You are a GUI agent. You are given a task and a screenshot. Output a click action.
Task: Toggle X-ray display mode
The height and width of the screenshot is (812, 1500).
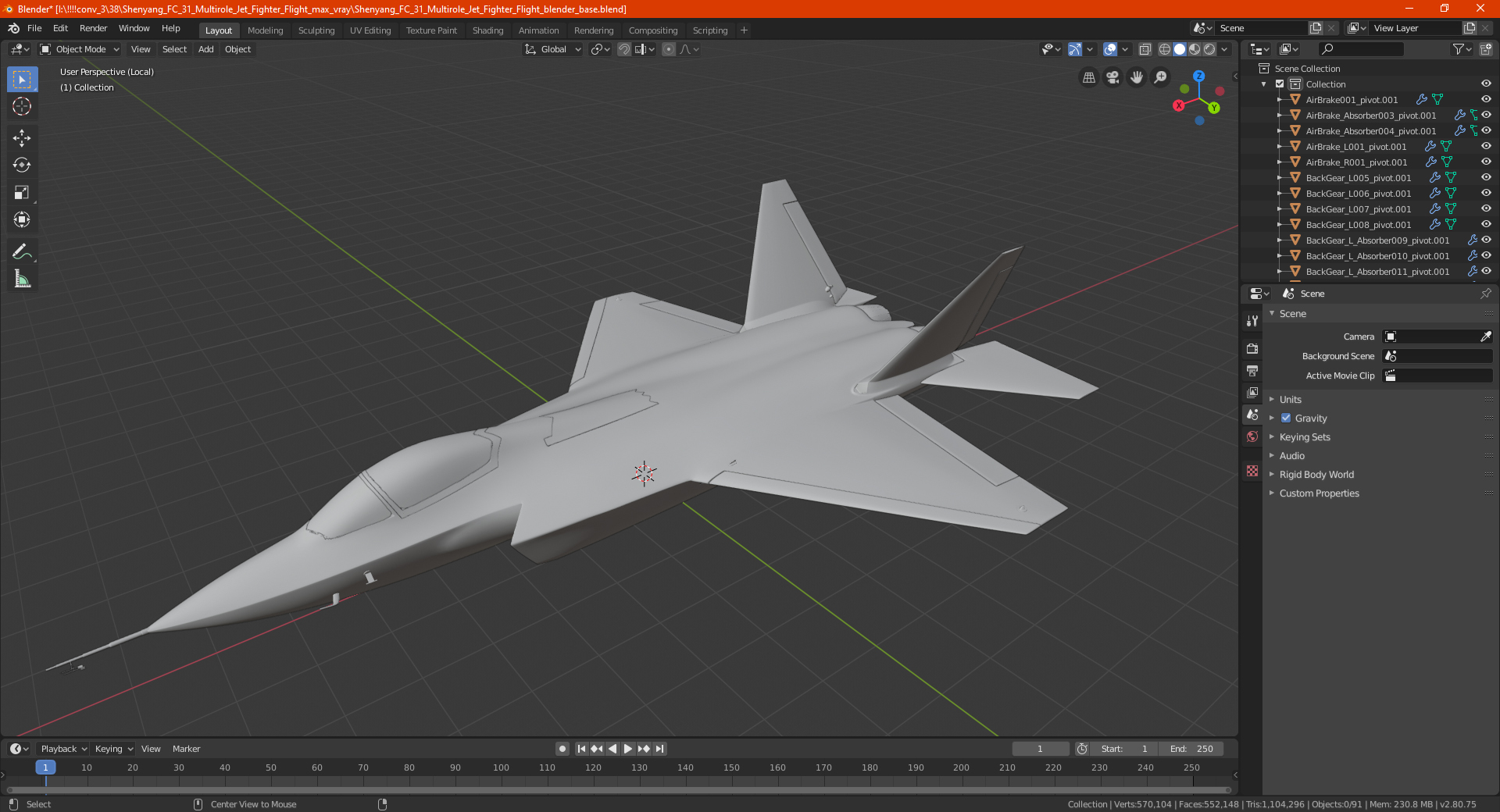pos(1145,49)
